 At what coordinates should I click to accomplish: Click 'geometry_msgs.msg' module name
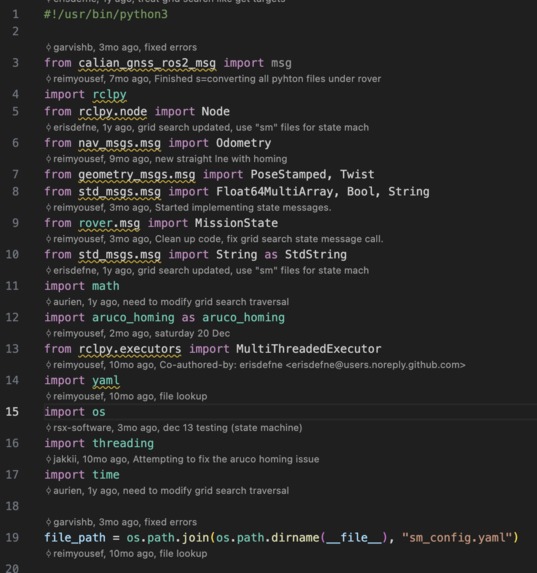click(137, 174)
